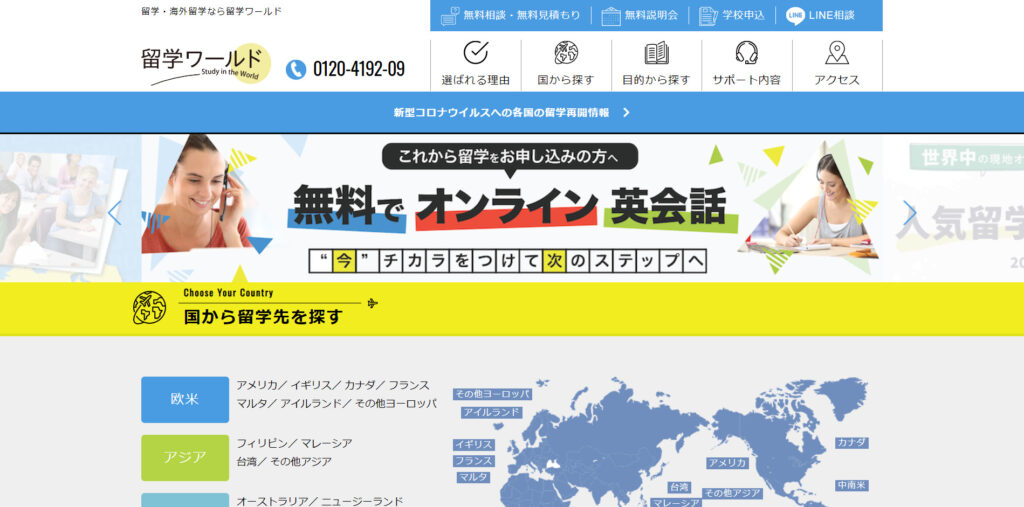The image size is (1024, 507).
Task: Click the free online English conversation banner
Action: point(512,208)
